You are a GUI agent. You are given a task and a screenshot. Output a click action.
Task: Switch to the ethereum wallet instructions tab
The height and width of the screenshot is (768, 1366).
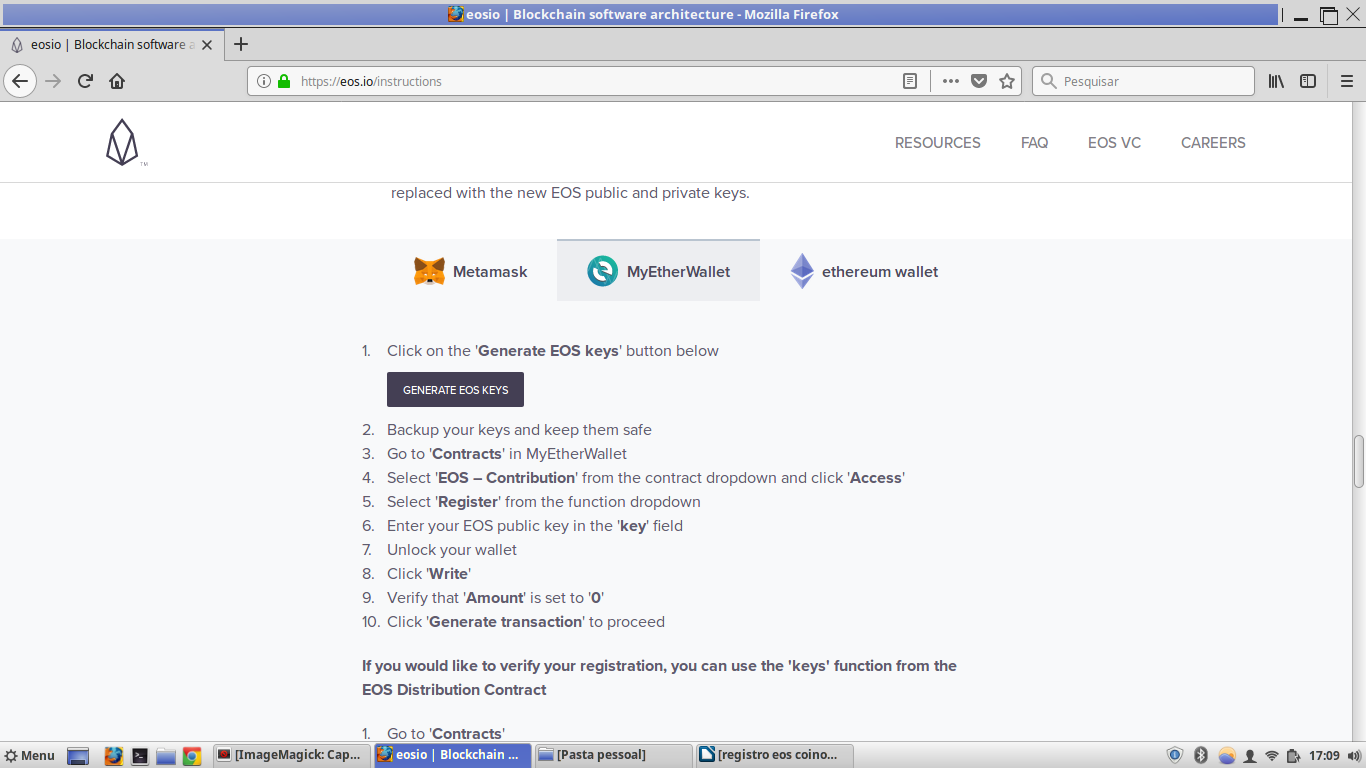point(864,271)
